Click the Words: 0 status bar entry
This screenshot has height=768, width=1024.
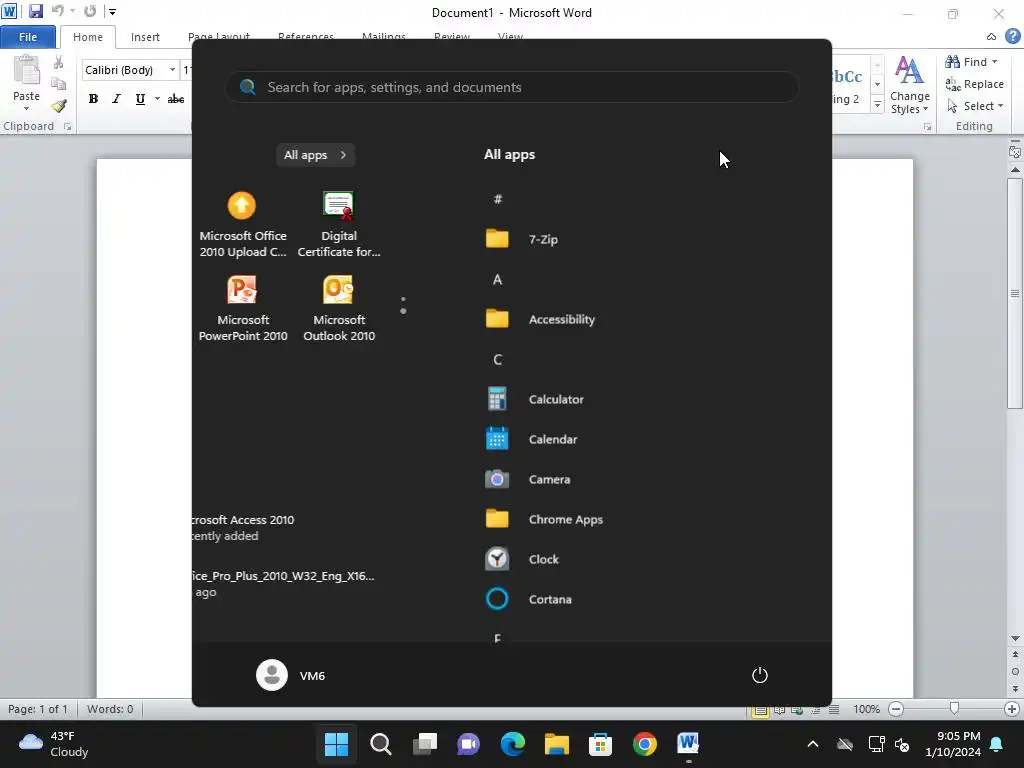tap(110, 709)
